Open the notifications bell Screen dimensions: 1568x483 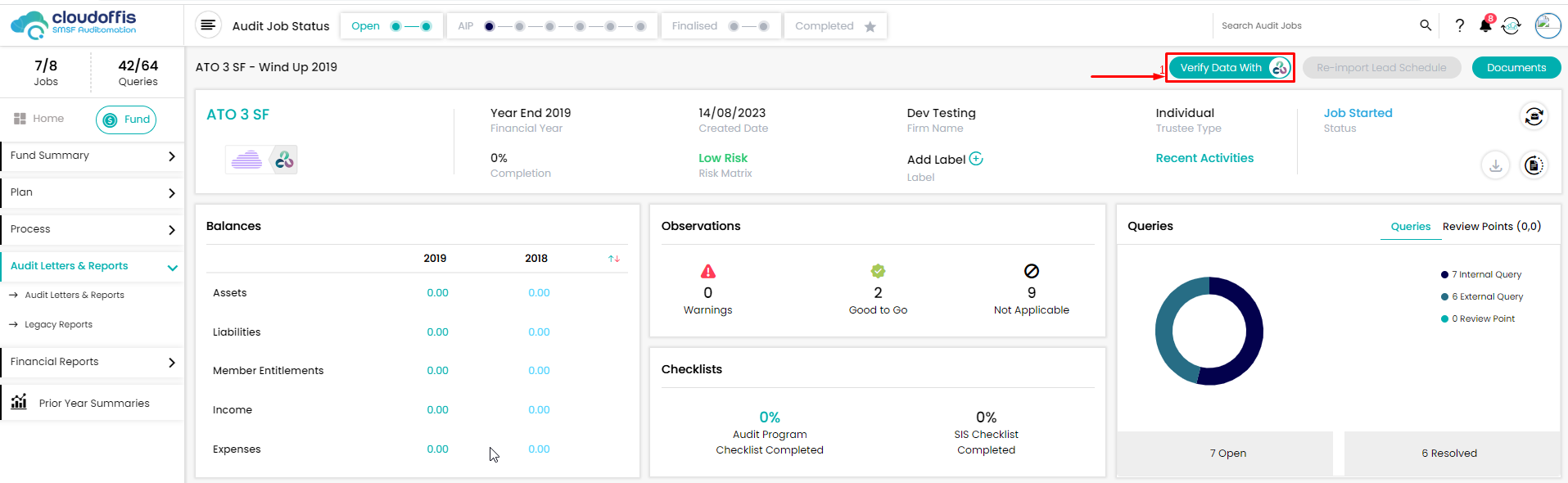pos(1485,25)
